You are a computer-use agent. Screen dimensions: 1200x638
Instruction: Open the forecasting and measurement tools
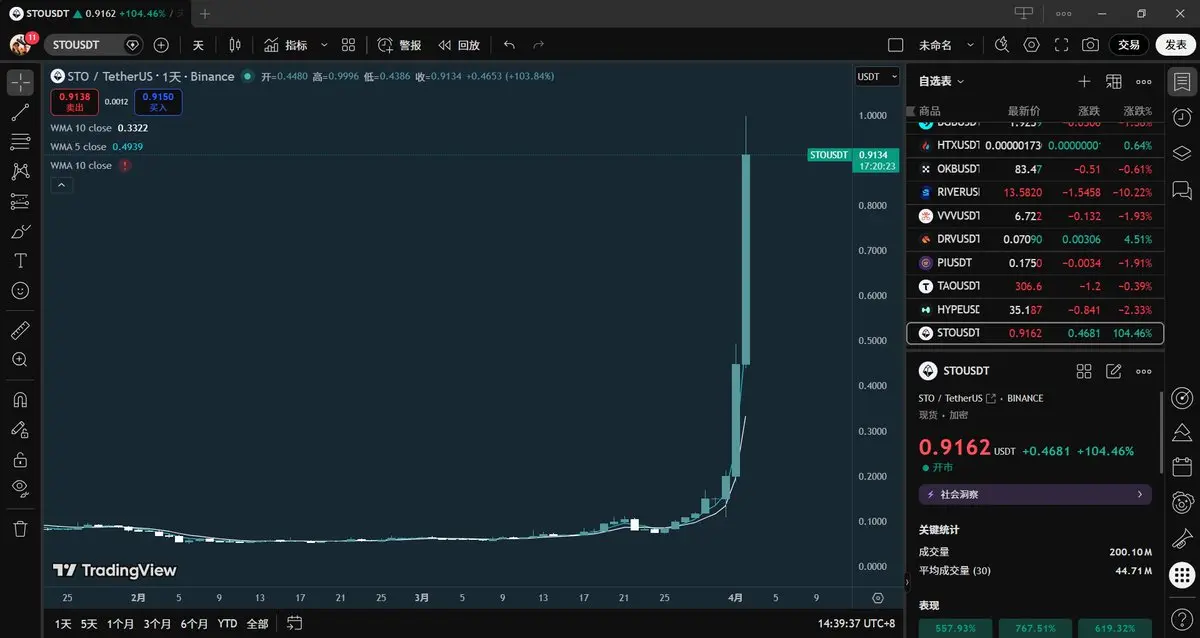tap(20, 201)
